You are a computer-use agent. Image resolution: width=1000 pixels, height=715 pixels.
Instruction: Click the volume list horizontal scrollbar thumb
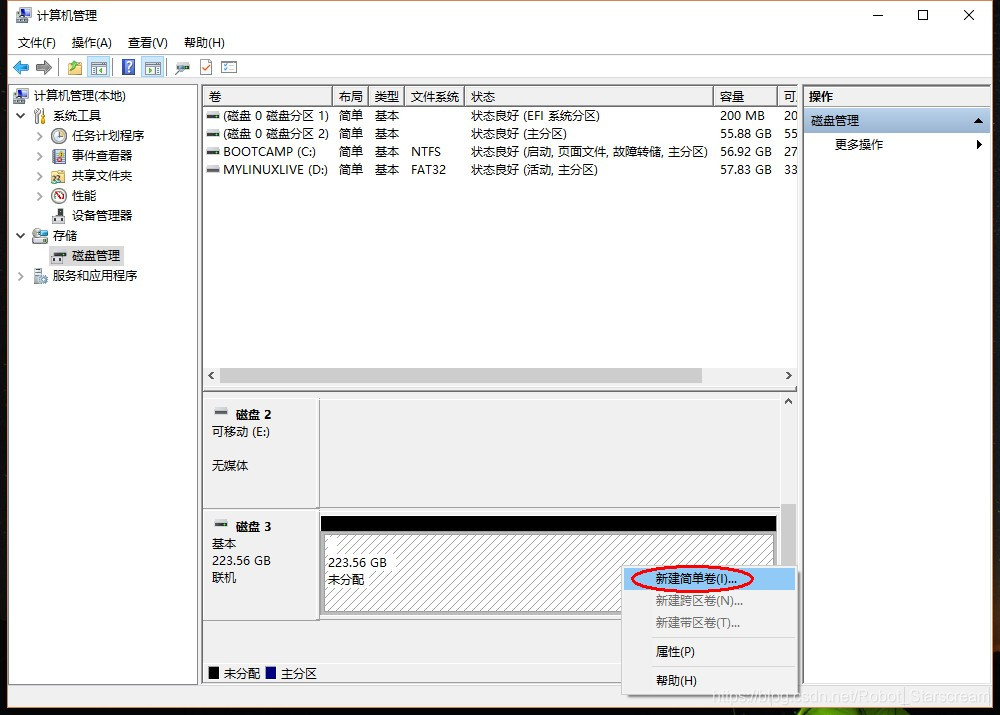tap(460, 376)
